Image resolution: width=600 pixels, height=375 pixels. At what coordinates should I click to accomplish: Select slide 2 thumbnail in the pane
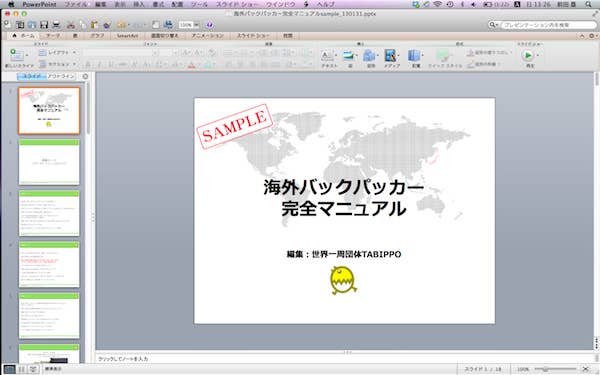point(49,162)
